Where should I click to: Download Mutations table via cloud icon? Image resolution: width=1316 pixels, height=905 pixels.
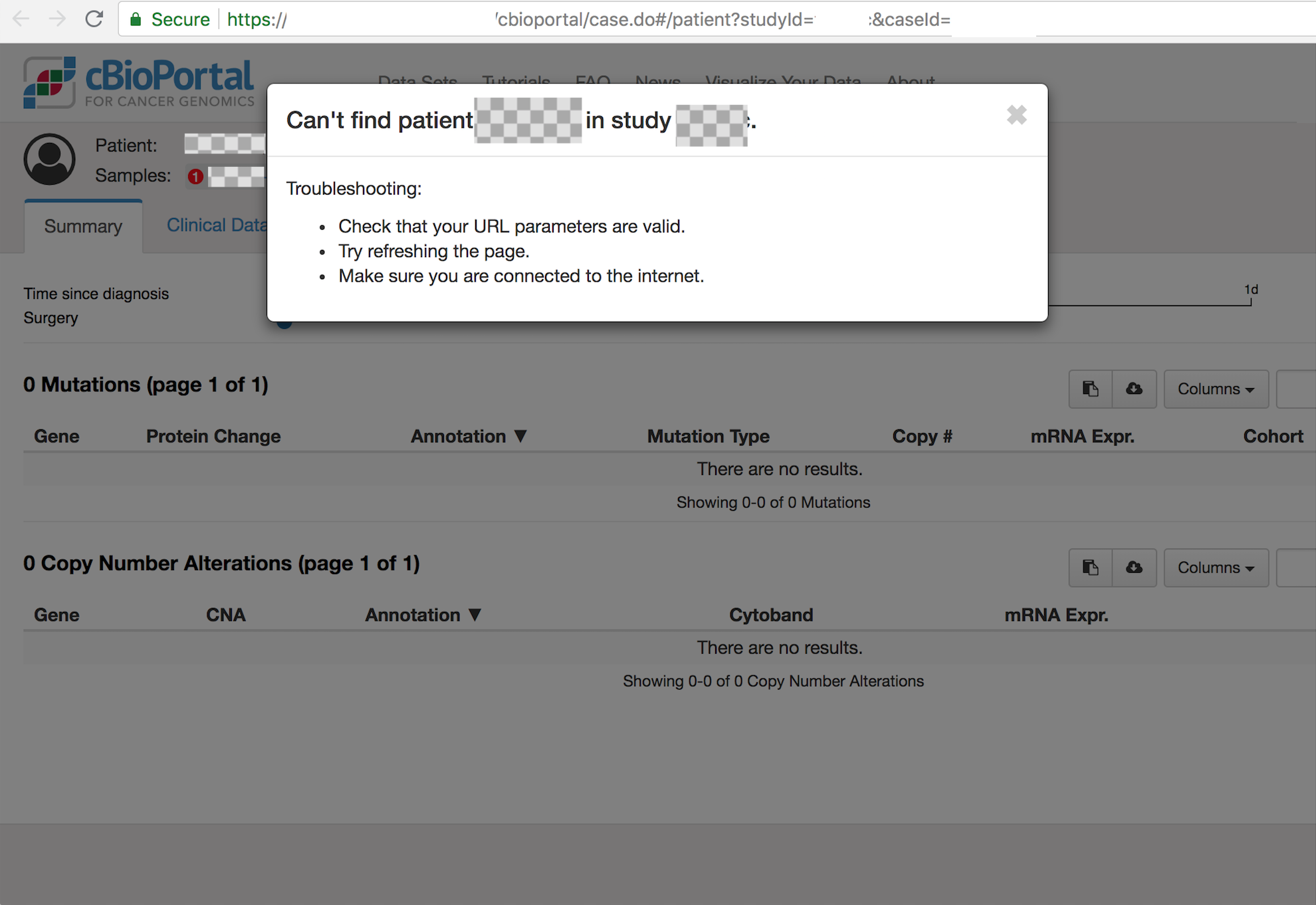tap(1134, 389)
